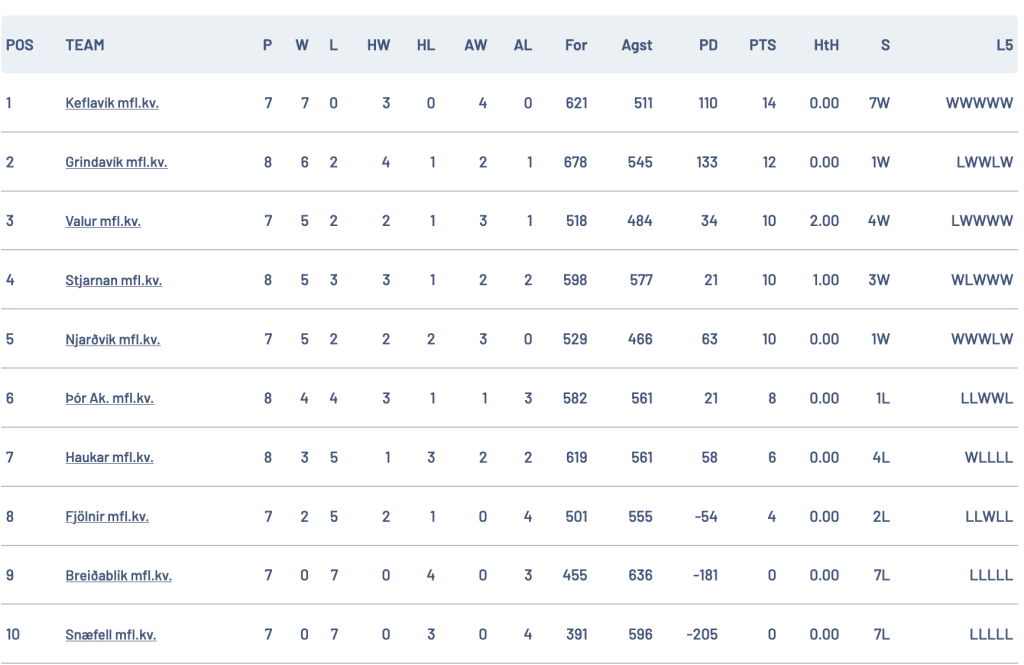Click Keflavík's WWWWW last-five form
The width and height of the screenshot is (1024, 665).
coord(979,103)
